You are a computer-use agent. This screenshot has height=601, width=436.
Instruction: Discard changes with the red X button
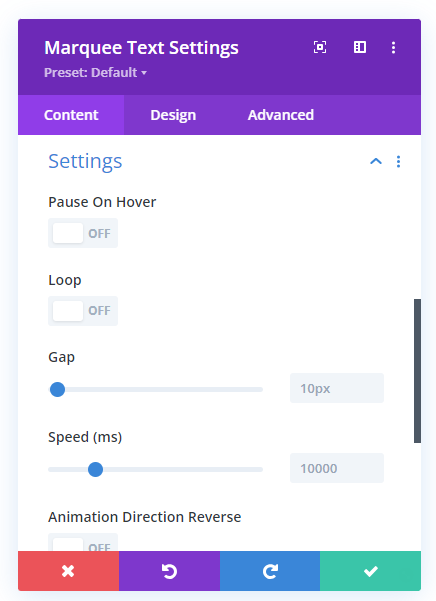click(x=69, y=571)
